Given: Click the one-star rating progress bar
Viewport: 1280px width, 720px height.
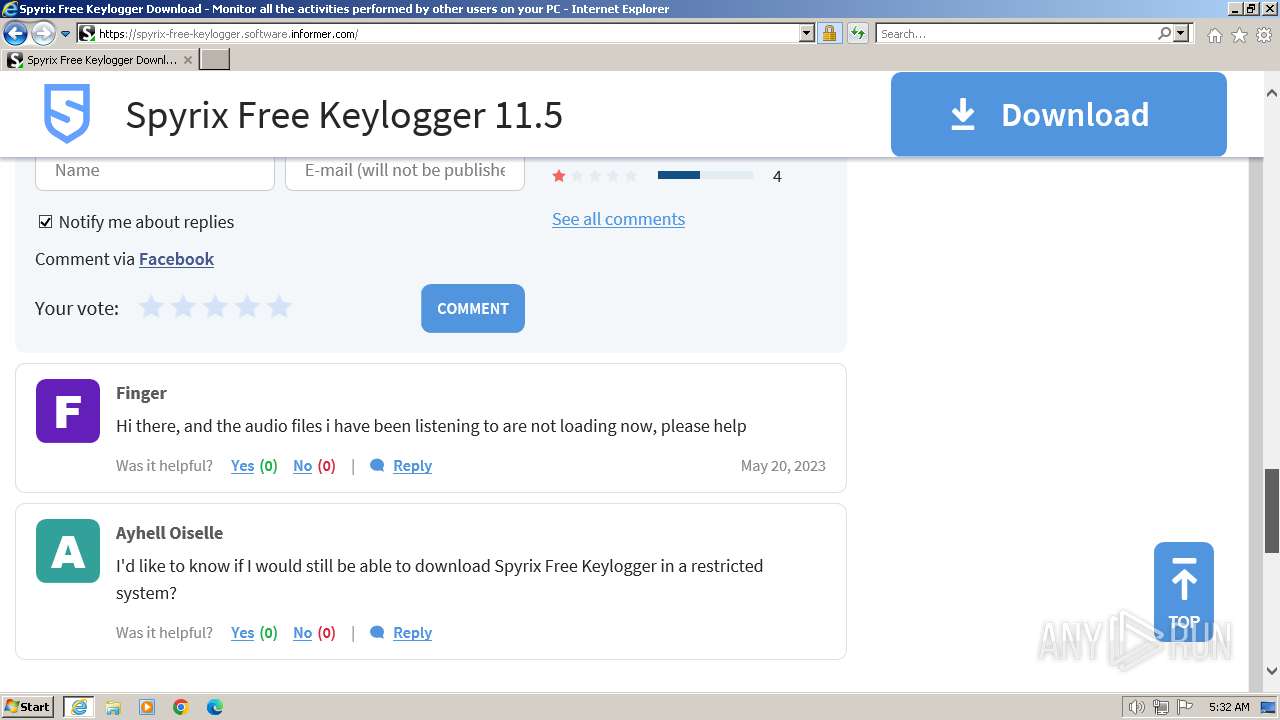Looking at the screenshot, I should [x=705, y=175].
